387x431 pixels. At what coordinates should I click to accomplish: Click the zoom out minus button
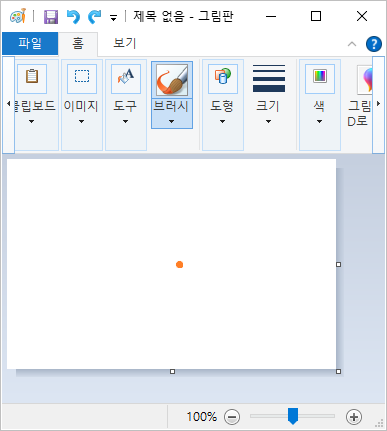[x=232, y=417]
